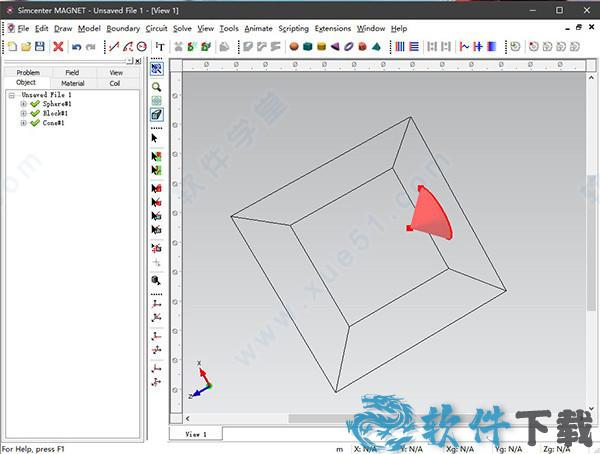
Task: Click the black sphere examine tool icon
Action: pyautogui.click(x=156, y=280)
